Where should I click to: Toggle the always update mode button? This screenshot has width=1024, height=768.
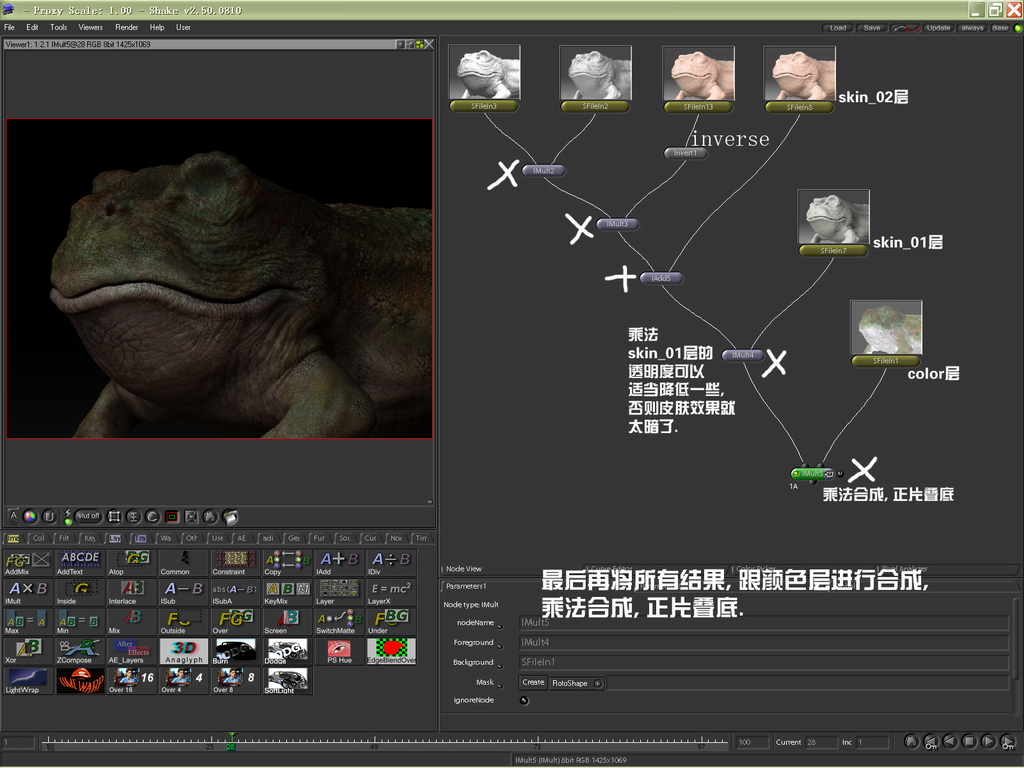(972, 28)
